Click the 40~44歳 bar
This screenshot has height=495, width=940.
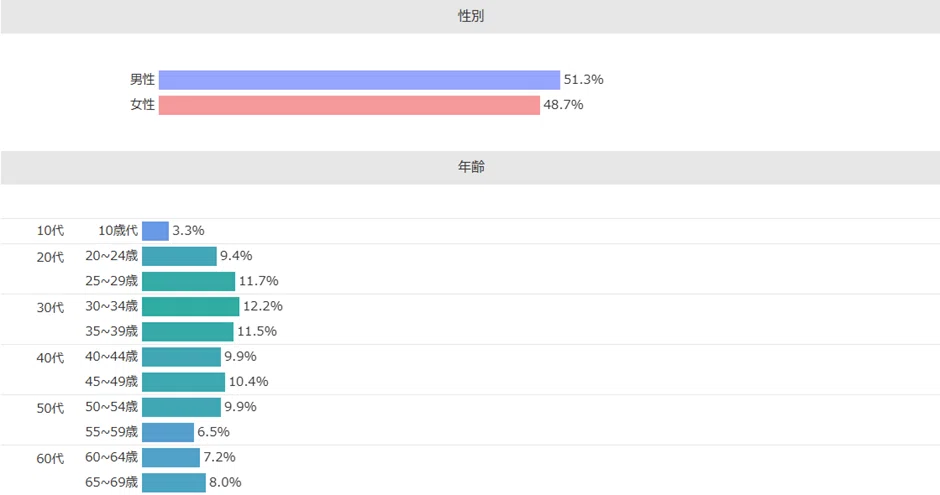tap(181, 357)
